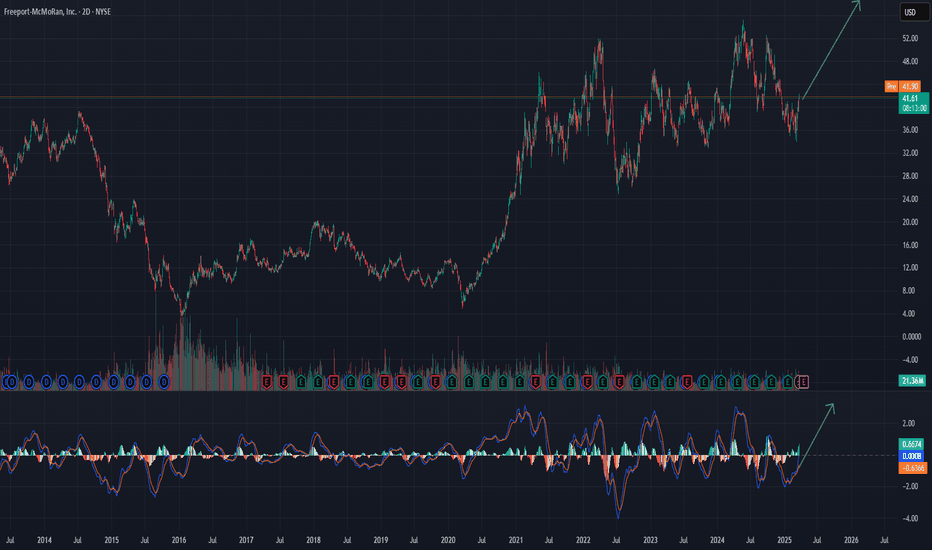The height and width of the screenshot is (550, 932).
Task: Click the green 41.61 last price label
Action: pos(913,103)
